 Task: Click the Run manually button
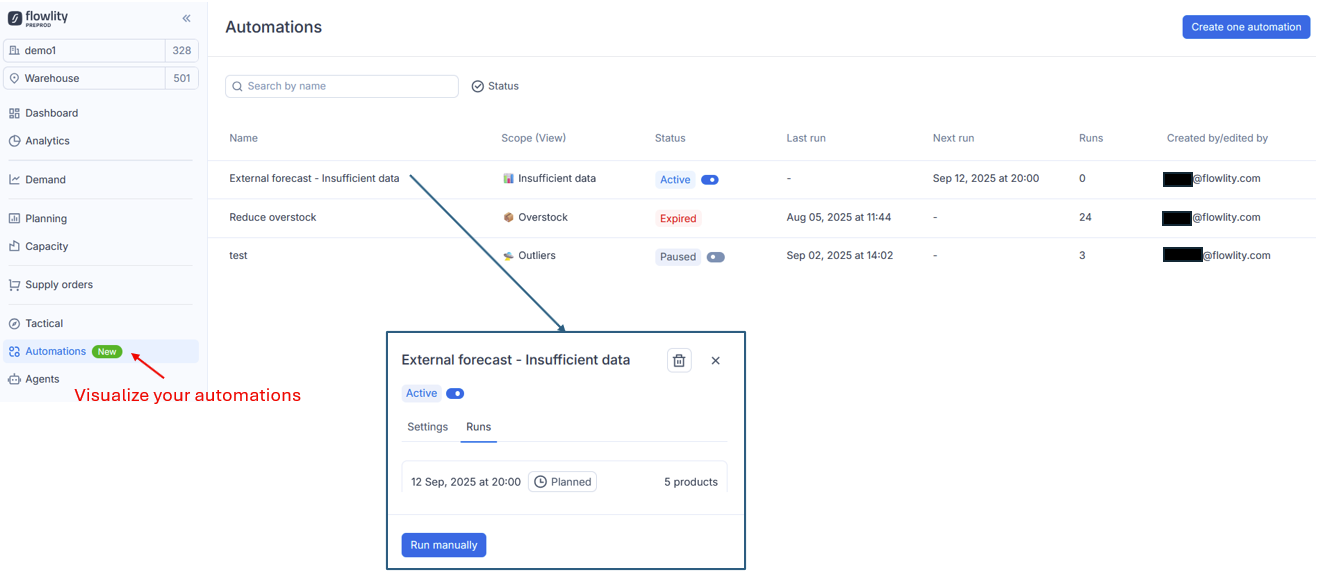(x=444, y=545)
